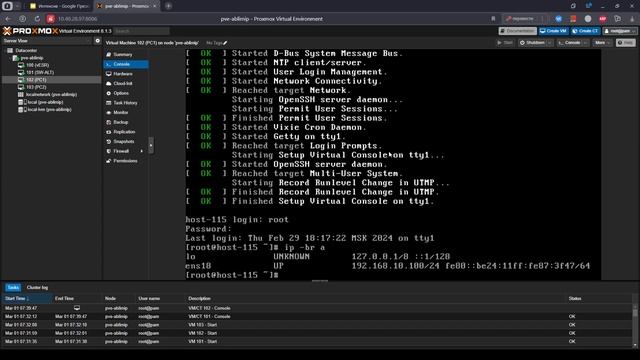The image size is (640, 360).
Task: Click the Shutdown button
Action: coord(532,42)
